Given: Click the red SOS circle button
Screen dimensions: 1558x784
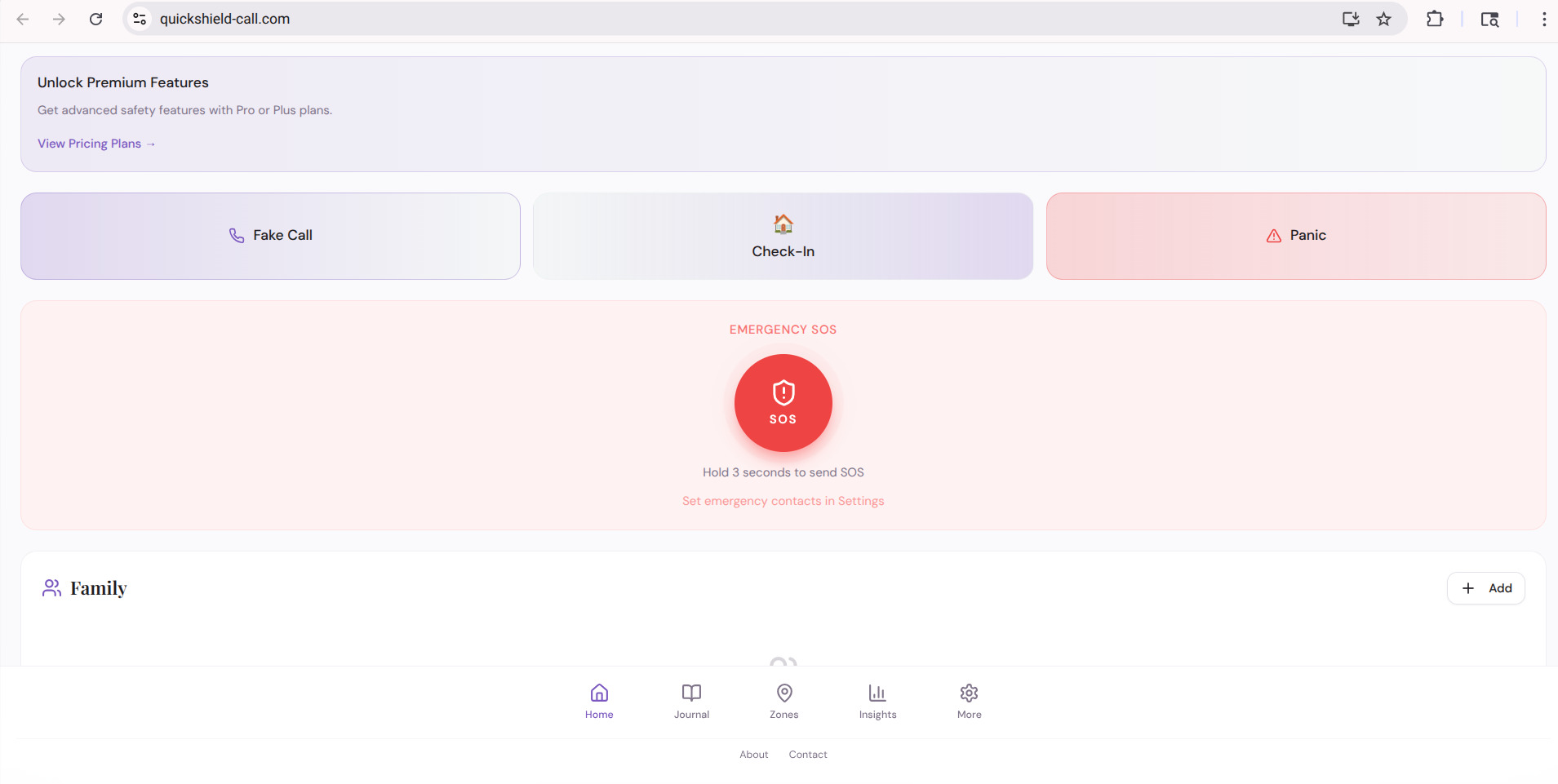Looking at the screenshot, I should click(x=783, y=403).
